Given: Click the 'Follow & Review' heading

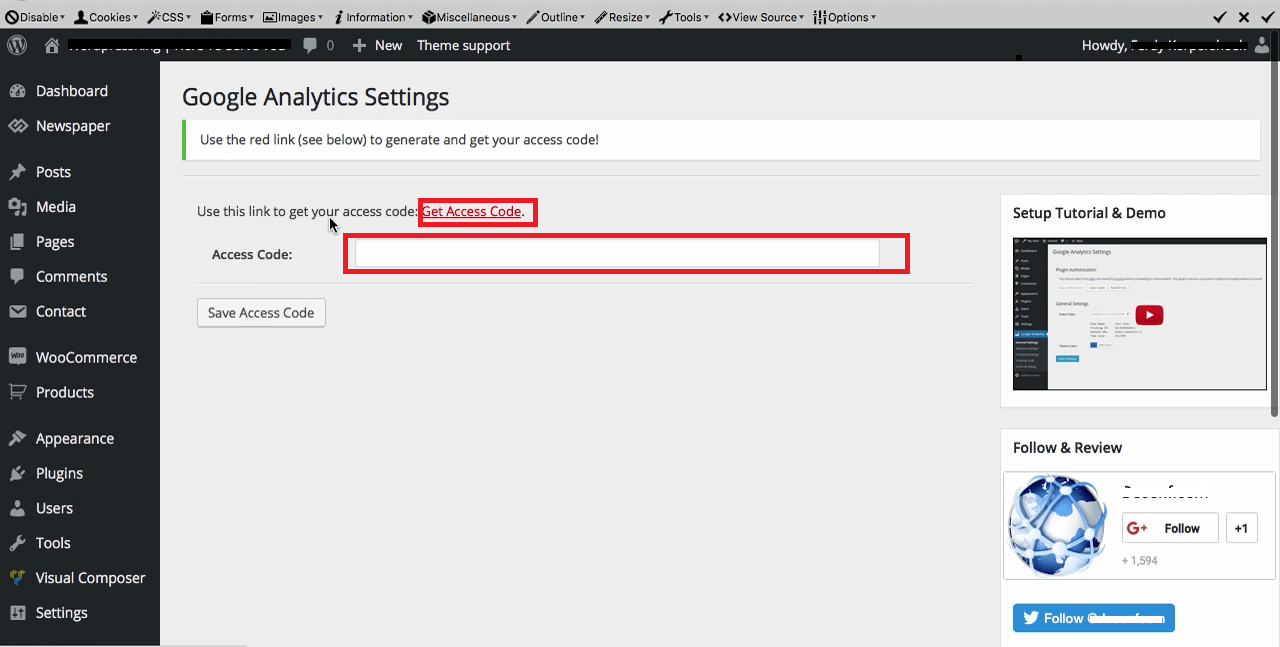Looking at the screenshot, I should coord(1067,448).
